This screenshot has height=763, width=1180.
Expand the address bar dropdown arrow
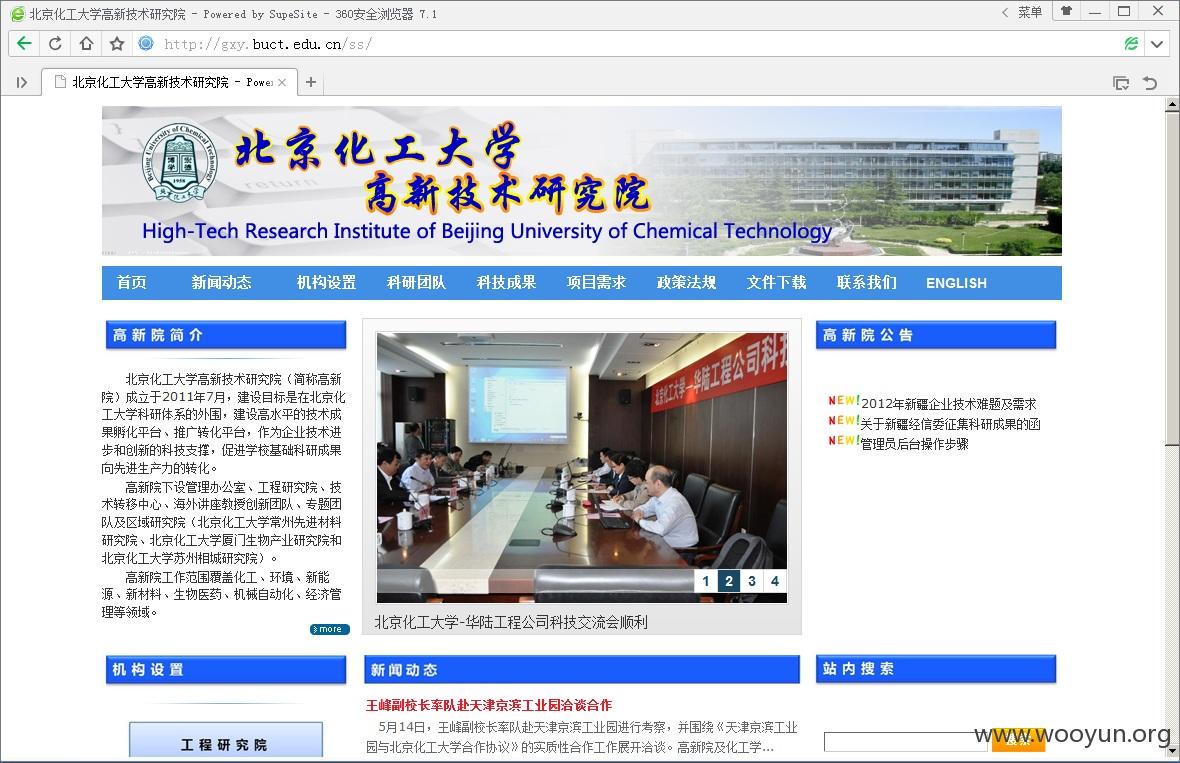click(1157, 44)
